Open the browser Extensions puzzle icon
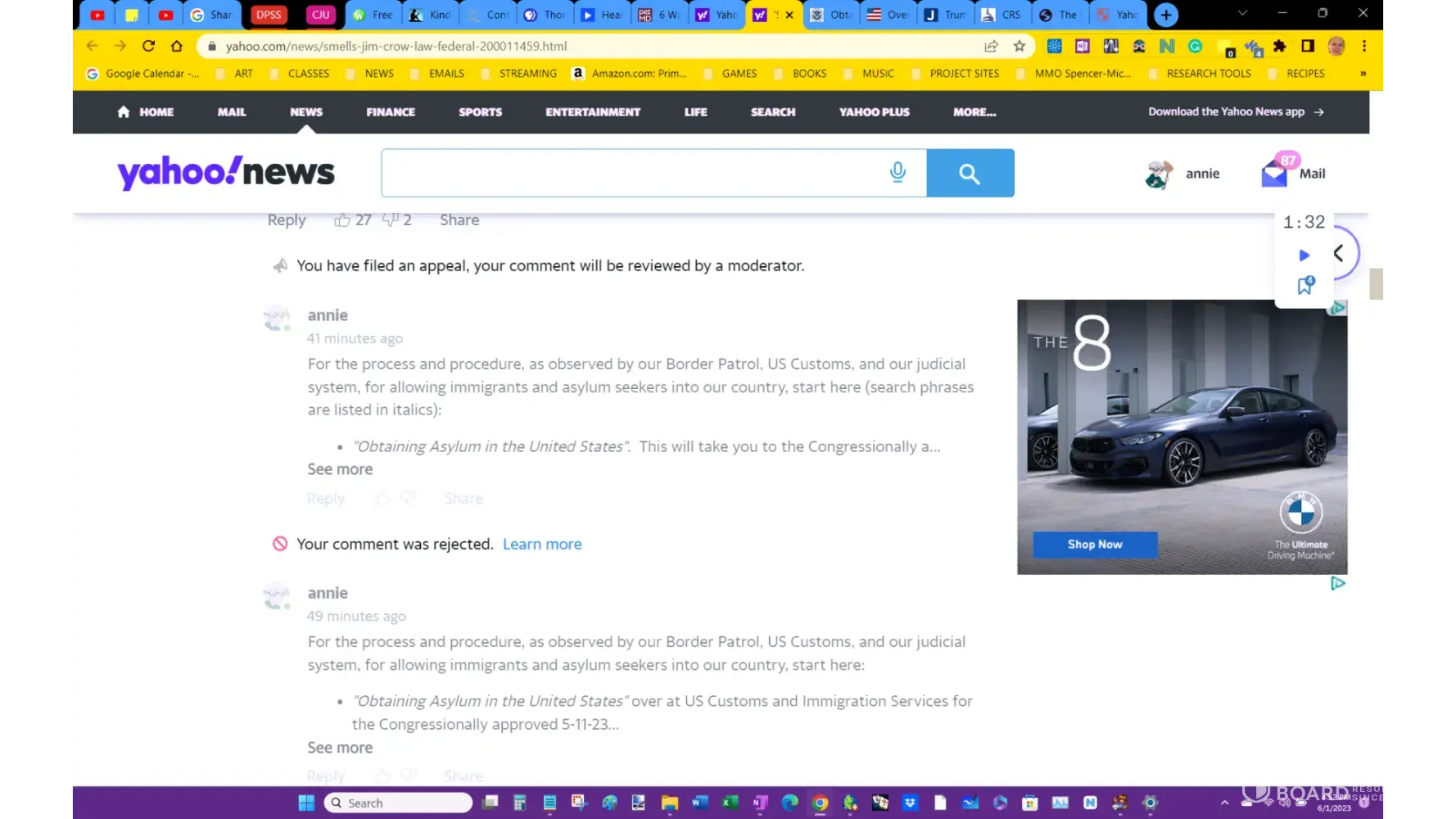 [1279, 46]
